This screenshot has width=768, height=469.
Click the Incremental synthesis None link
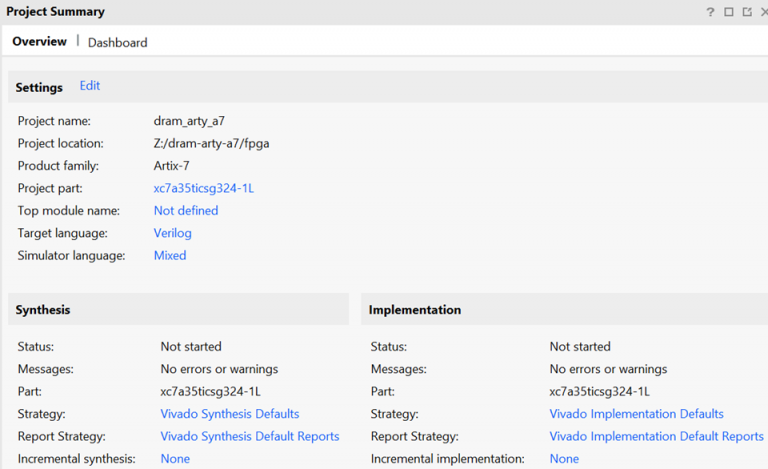tap(175, 459)
